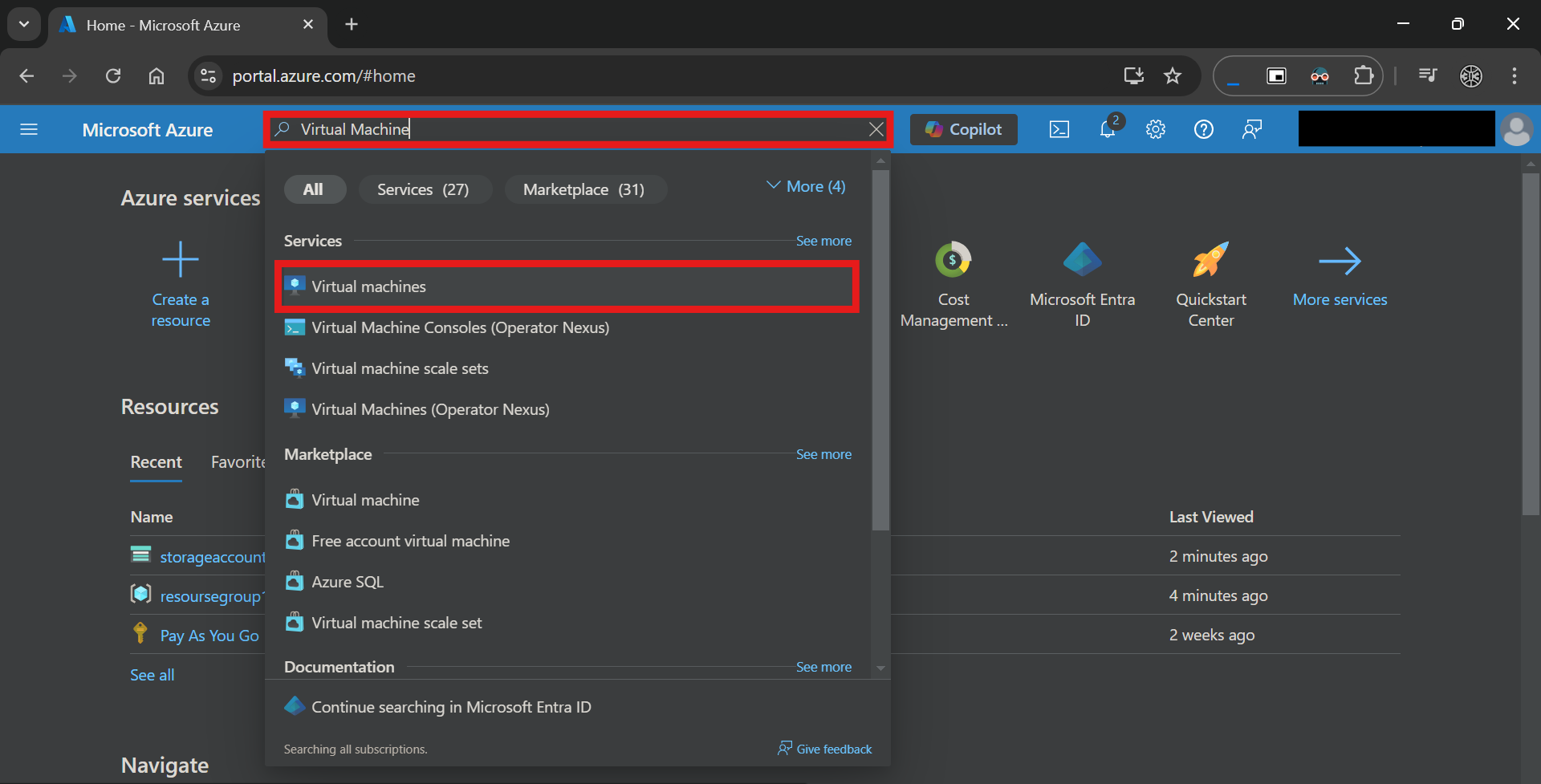Screen dimensions: 1541x784
Task: Open the notifications bell
Action: (x=1108, y=129)
